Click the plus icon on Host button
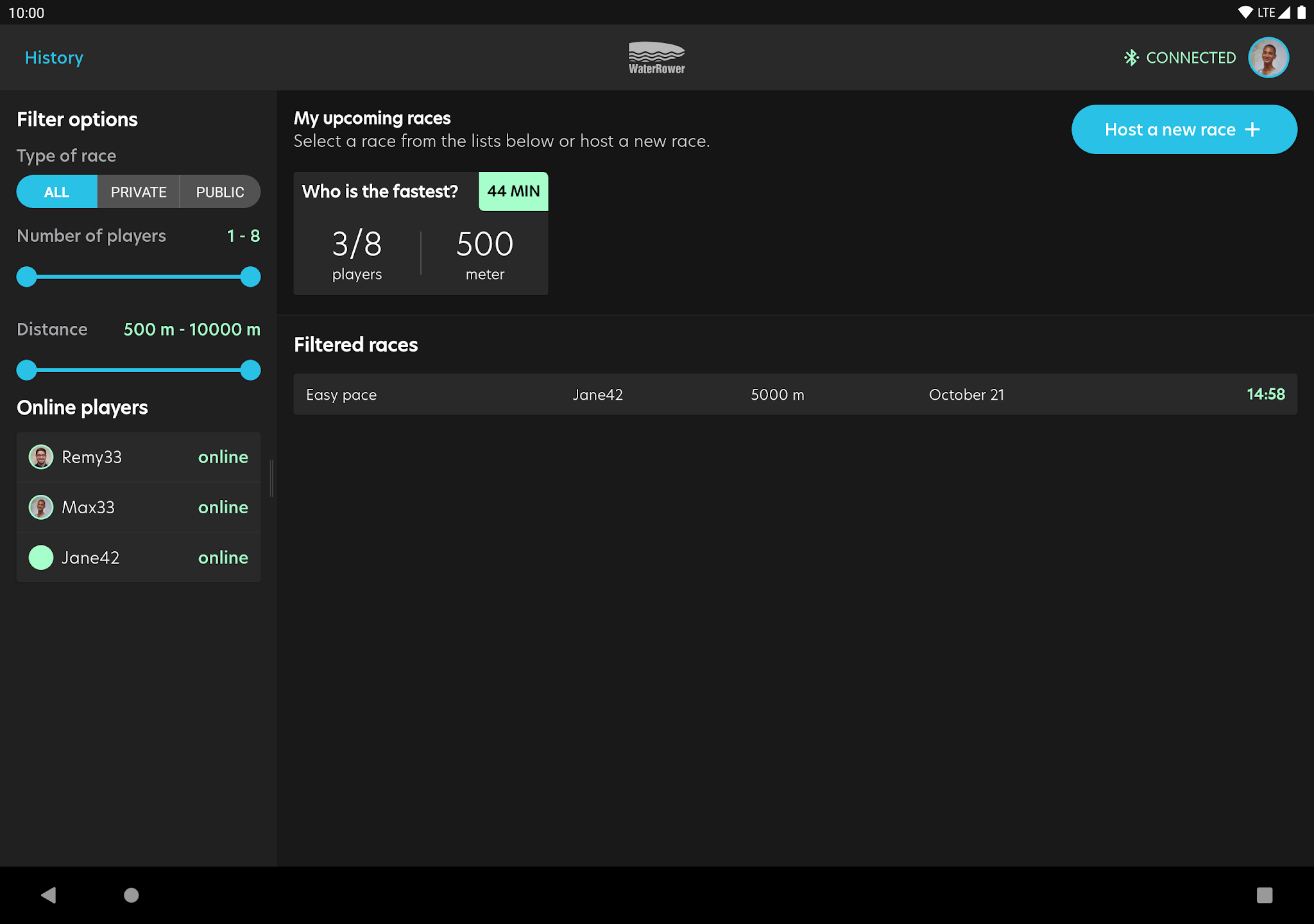The height and width of the screenshot is (924, 1314). [x=1252, y=130]
